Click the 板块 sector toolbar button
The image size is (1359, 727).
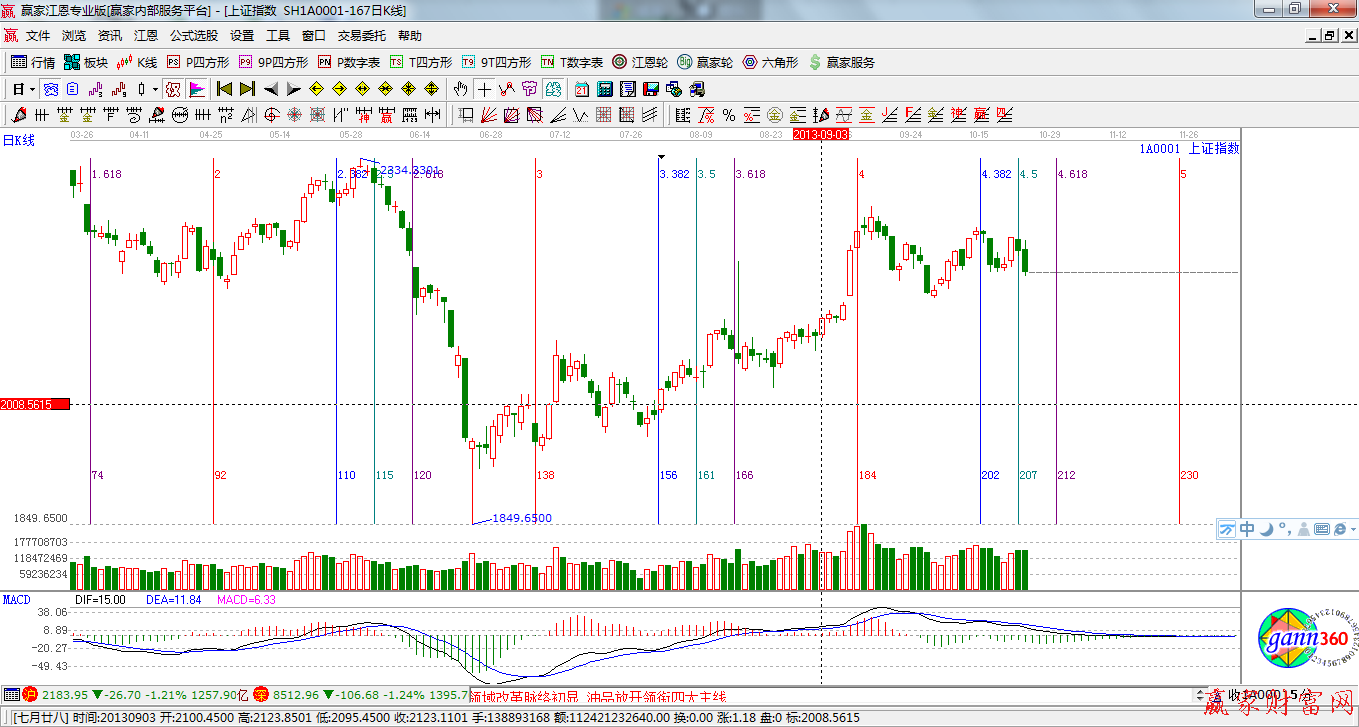click(x=85, y=62)
